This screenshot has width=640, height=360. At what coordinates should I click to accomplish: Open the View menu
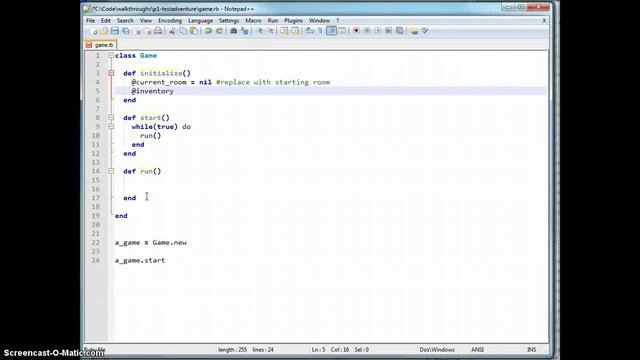click(146, 20)
